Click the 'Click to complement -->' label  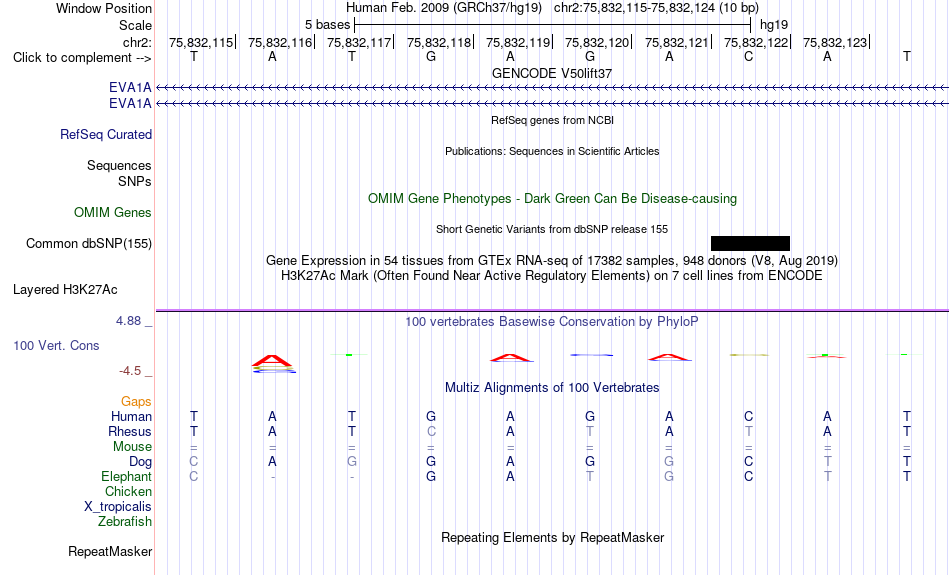pyautogui.click(x=82, y=58)
